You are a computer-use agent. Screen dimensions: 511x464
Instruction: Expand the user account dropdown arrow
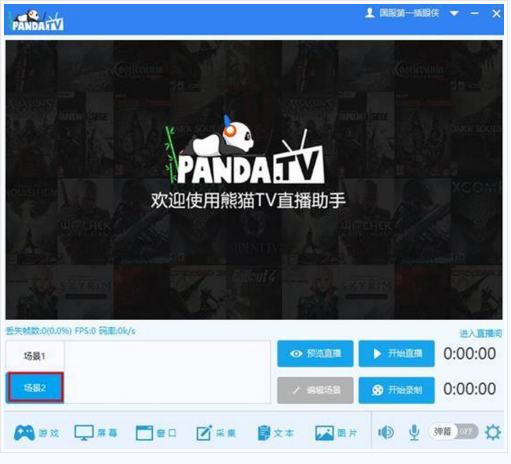(x=454, y=14)
